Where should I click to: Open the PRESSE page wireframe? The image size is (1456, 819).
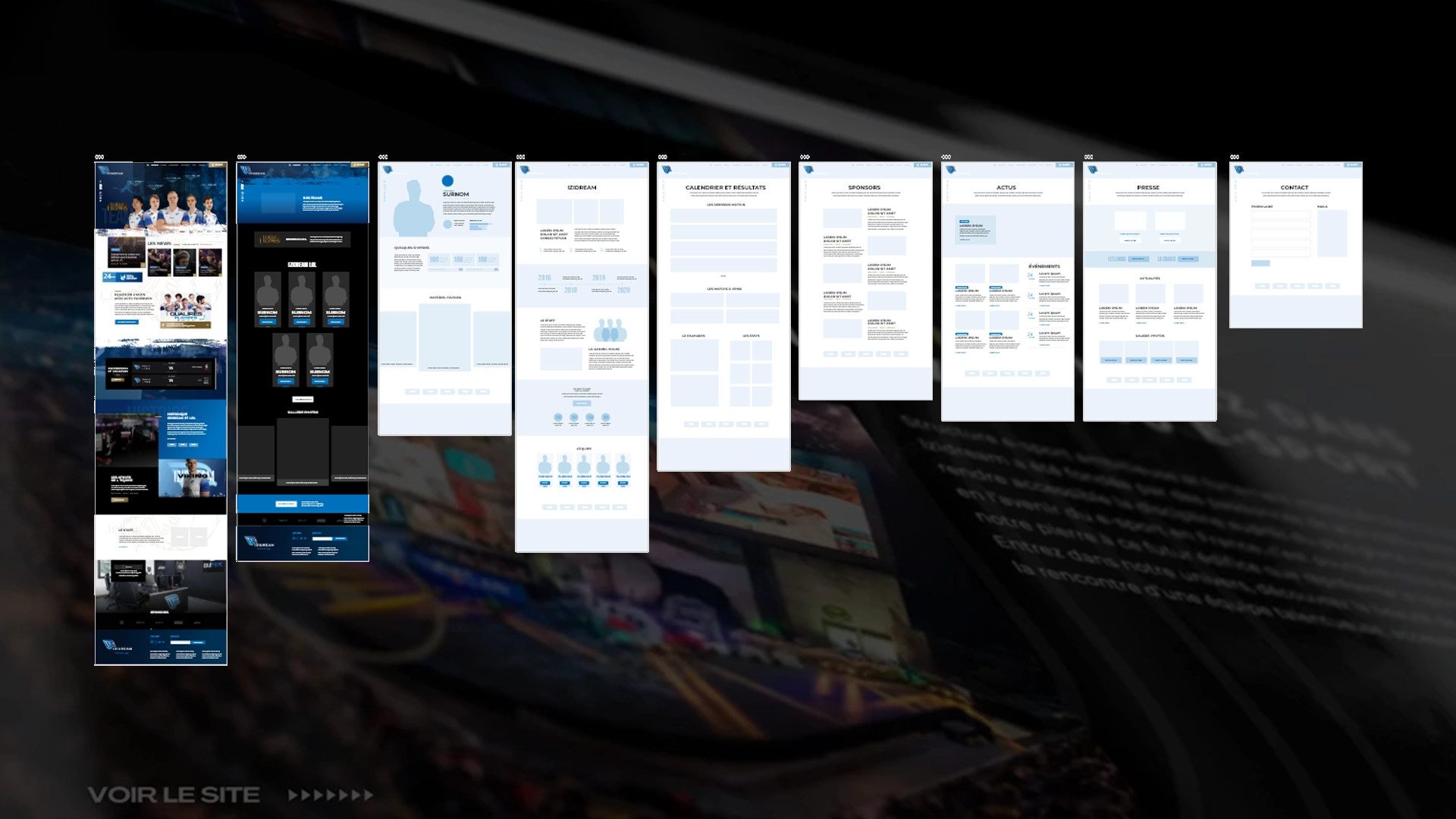point(1150,291)
